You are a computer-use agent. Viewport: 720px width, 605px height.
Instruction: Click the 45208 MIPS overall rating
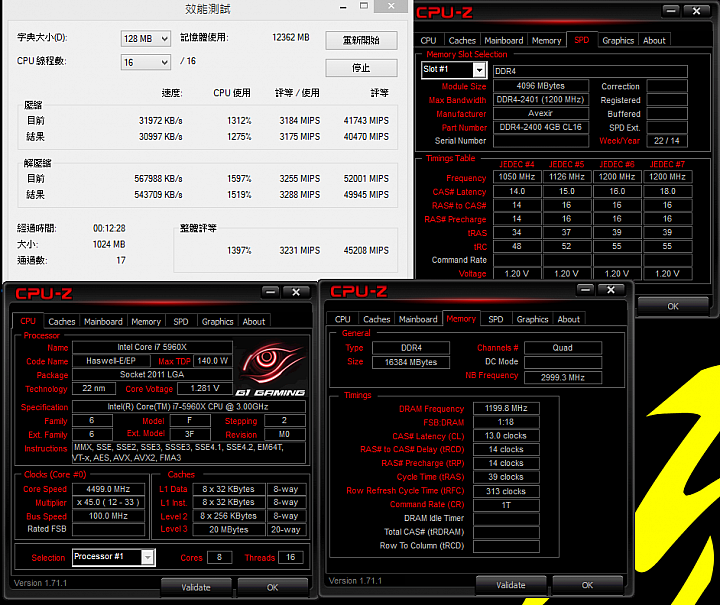point(366,251)
